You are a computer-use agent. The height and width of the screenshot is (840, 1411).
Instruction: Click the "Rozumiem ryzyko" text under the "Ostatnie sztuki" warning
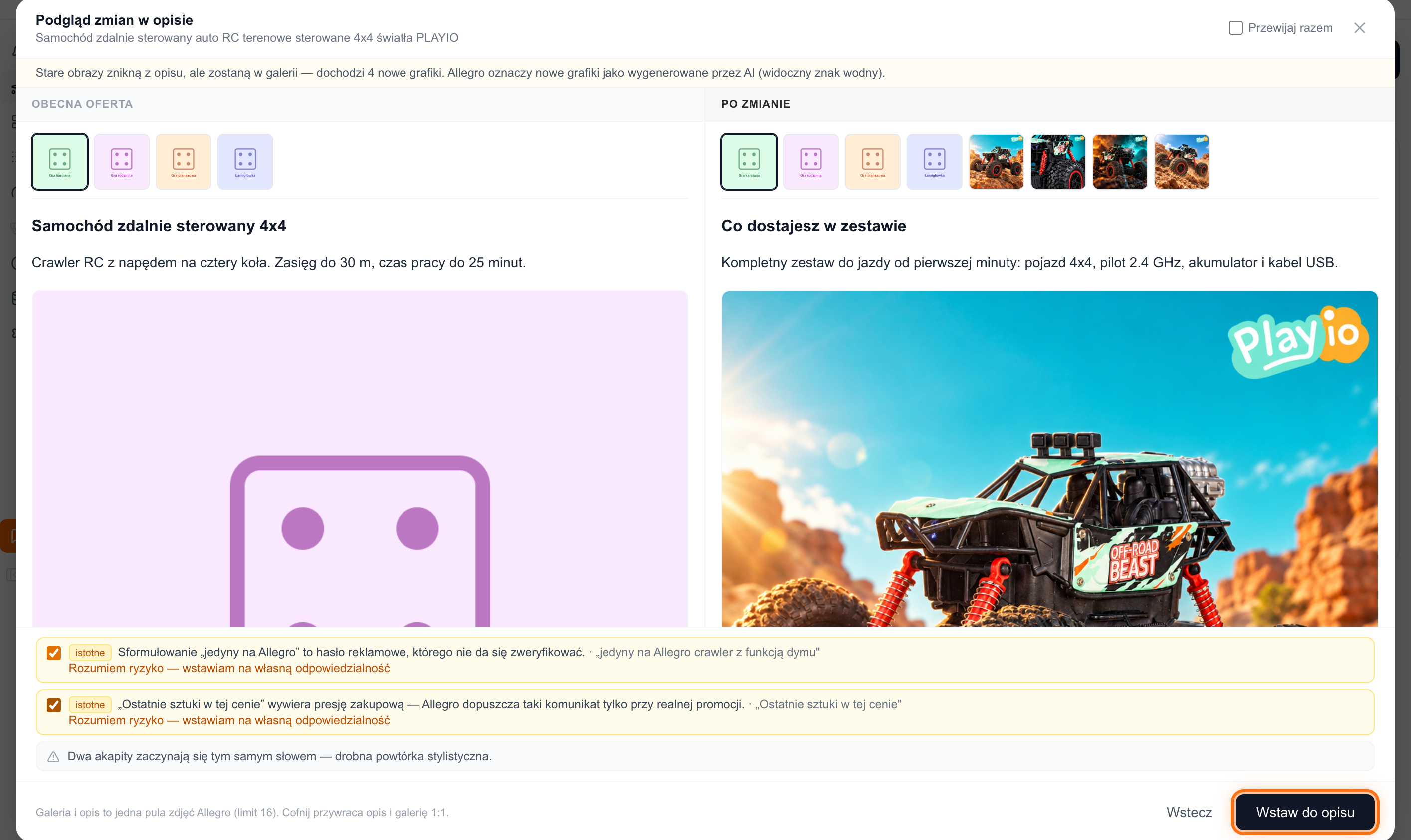(x=228, y=721)
